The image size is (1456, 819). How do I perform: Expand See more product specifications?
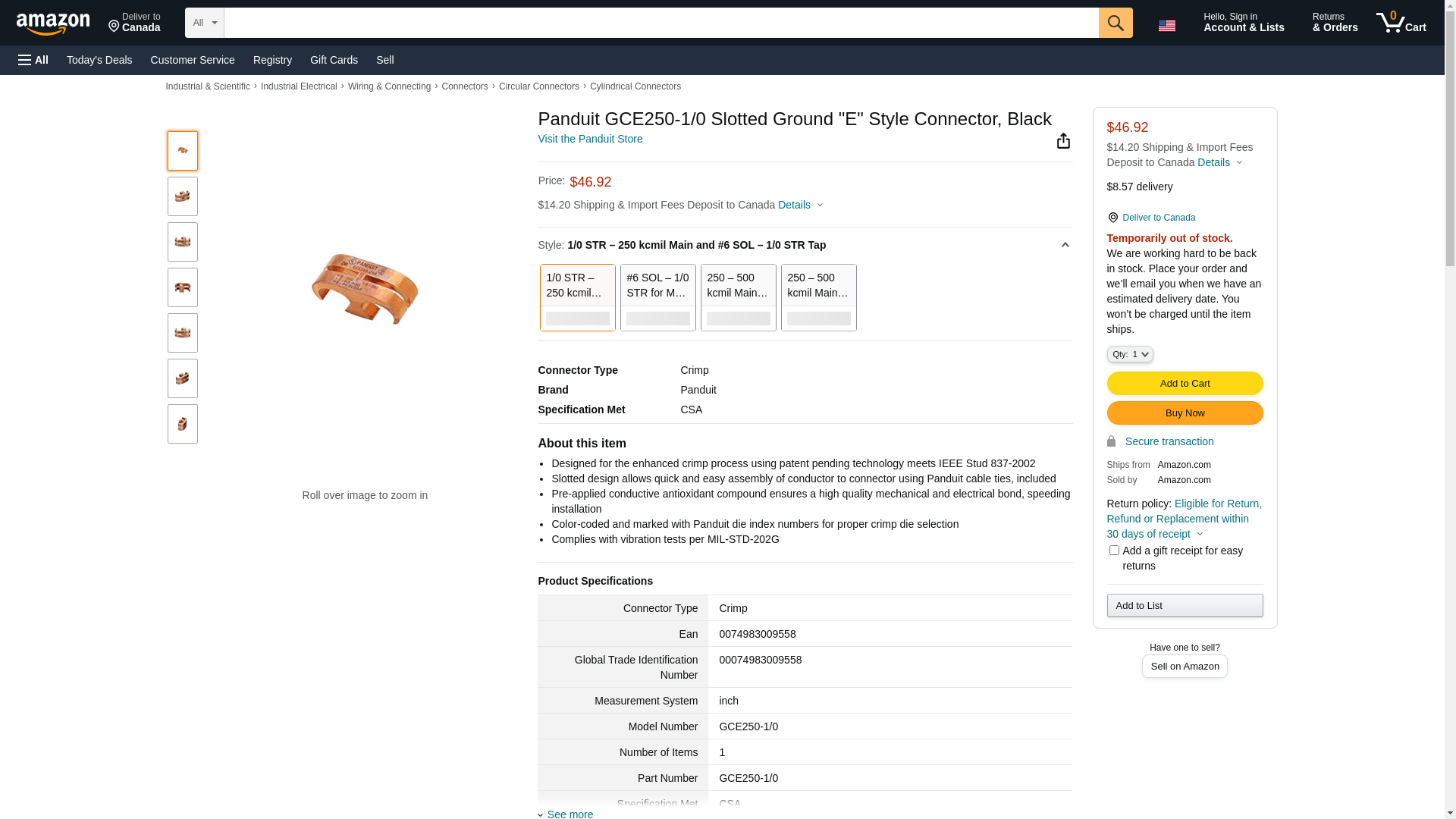(570, 814)
